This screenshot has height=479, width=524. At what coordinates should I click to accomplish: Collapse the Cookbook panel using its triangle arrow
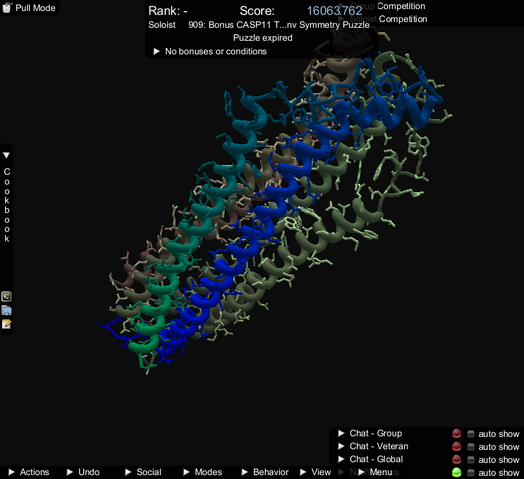pyautogui.click(x=6, y=155)
